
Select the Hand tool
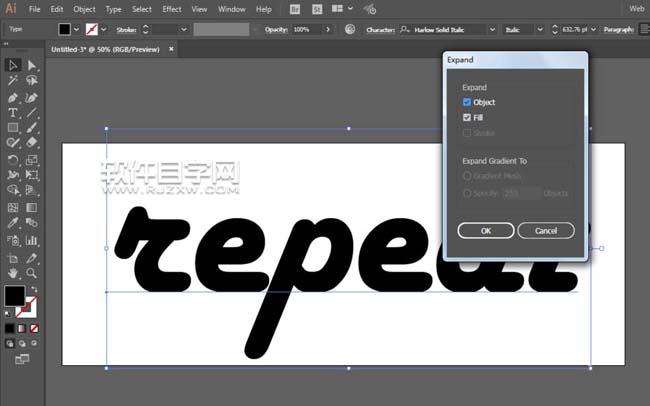tap(12, 273)
